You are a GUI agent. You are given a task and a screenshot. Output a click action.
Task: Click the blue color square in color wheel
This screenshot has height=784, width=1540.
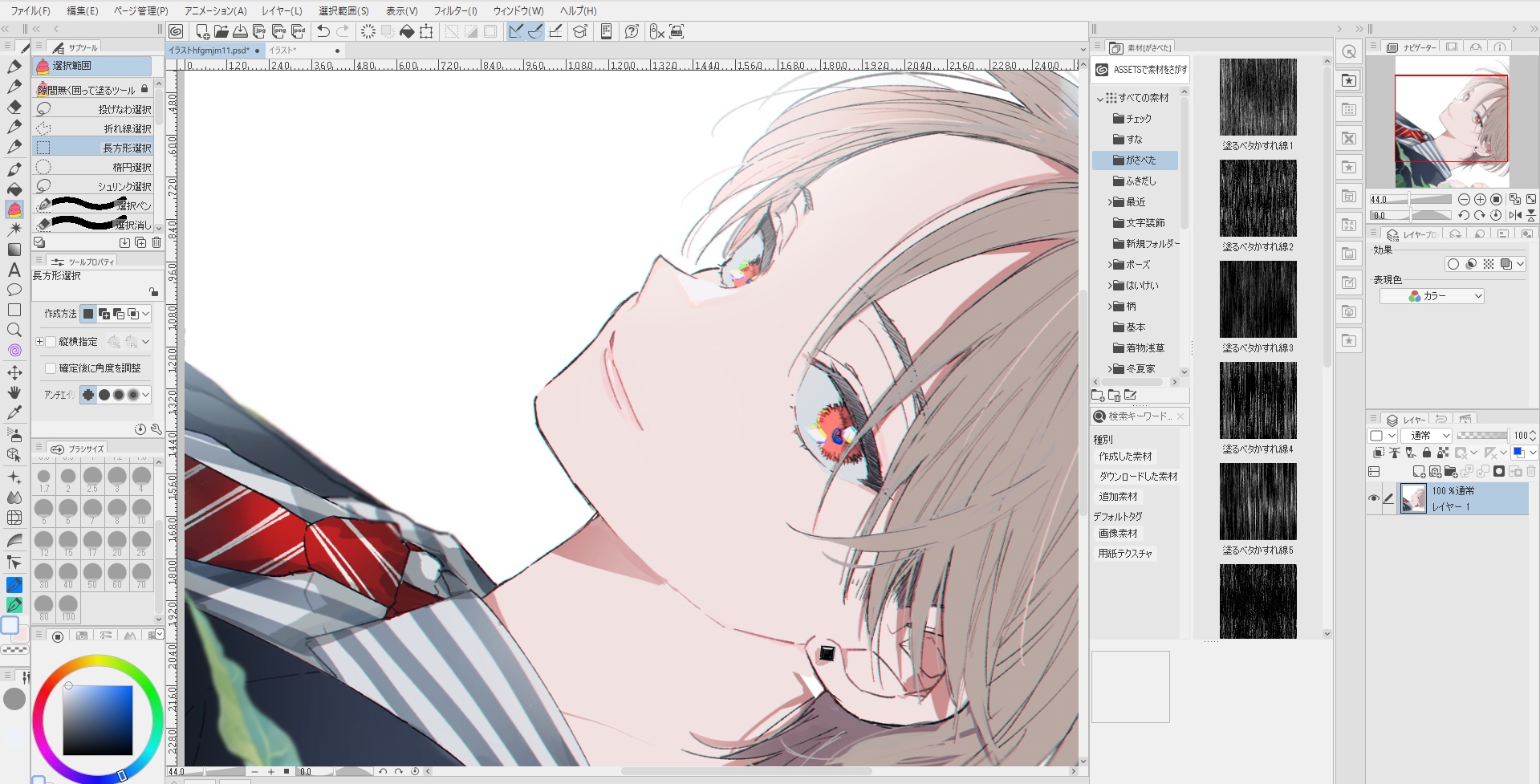(x=98, y=720)
